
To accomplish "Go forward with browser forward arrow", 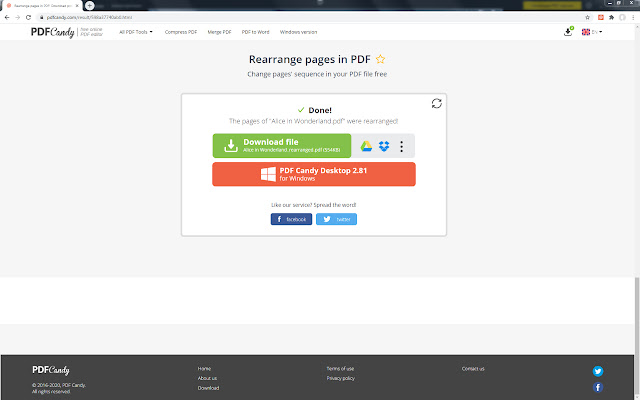I will point(18,17).
